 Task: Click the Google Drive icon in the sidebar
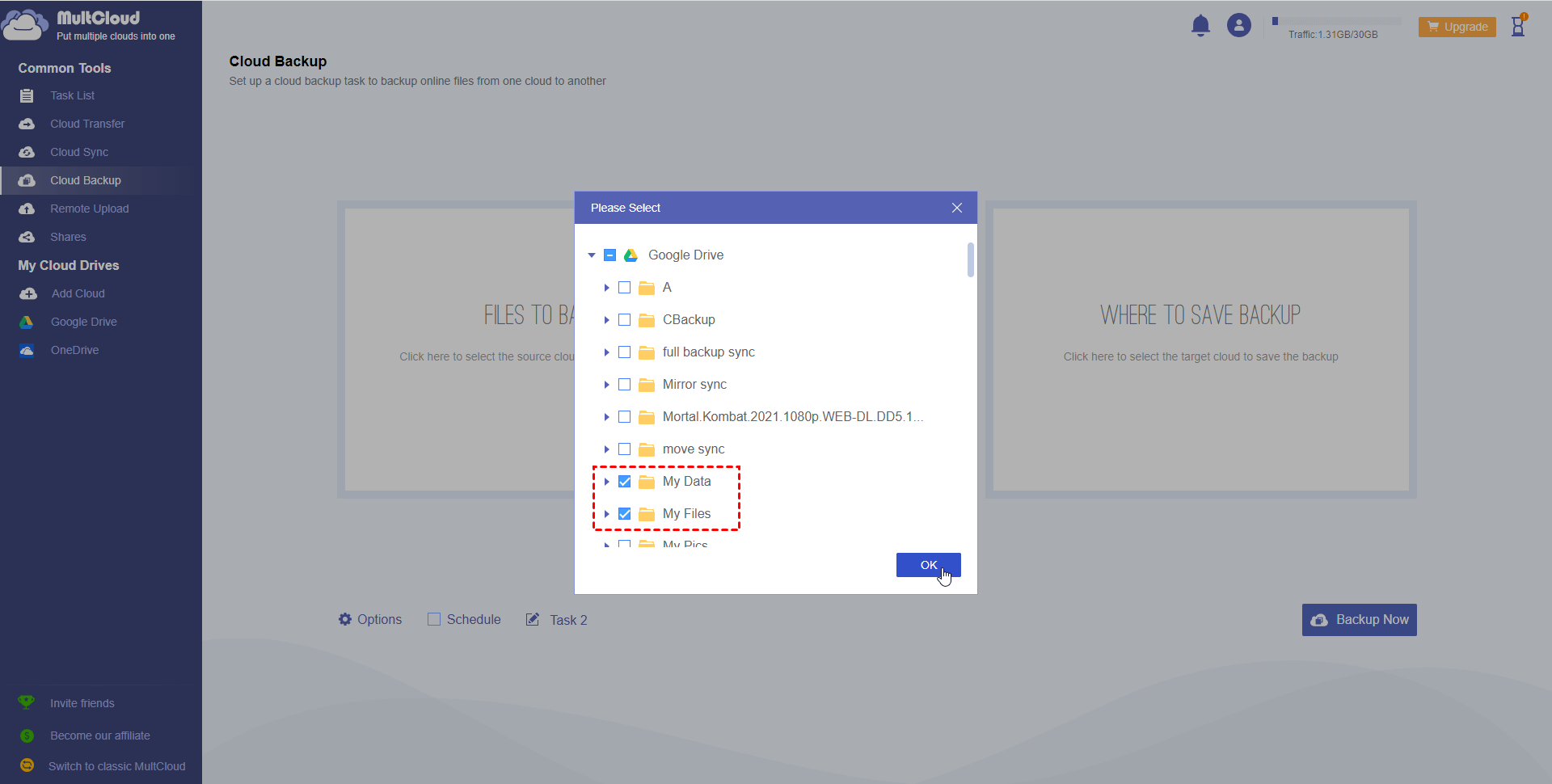click(x=27, y=322)
